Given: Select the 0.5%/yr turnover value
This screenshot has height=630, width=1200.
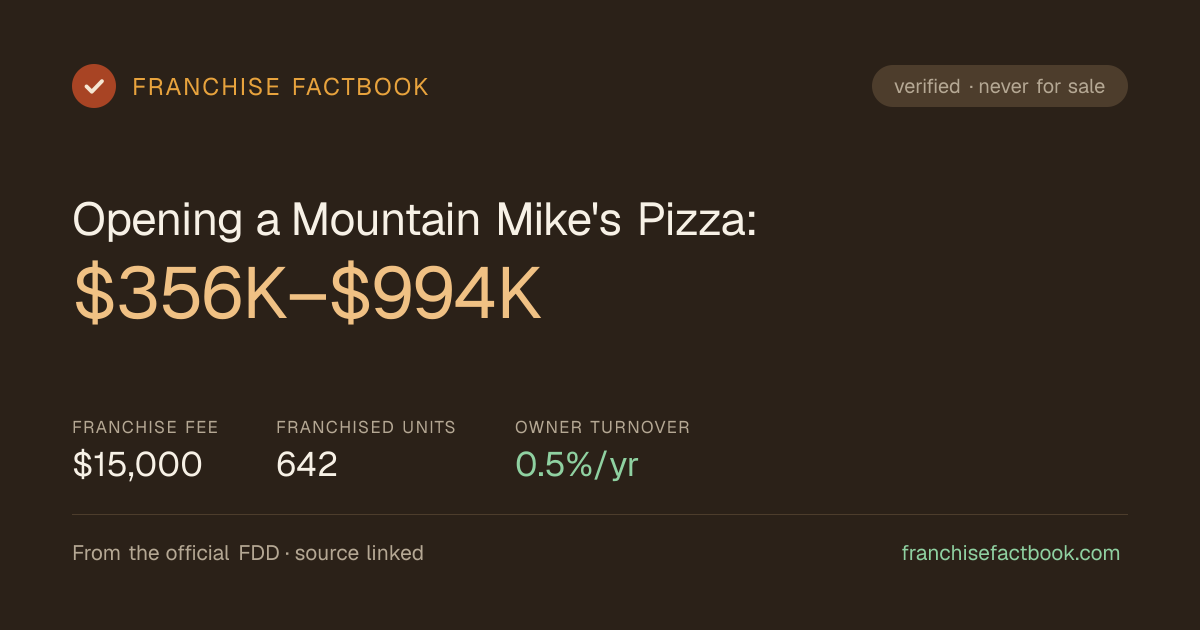Looking at the screenshot, I should 576,465.
